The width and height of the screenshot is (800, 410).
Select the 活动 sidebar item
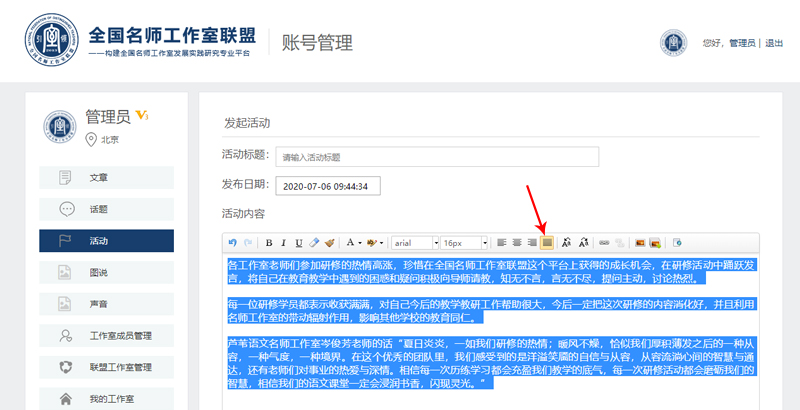tap(107, 241)
